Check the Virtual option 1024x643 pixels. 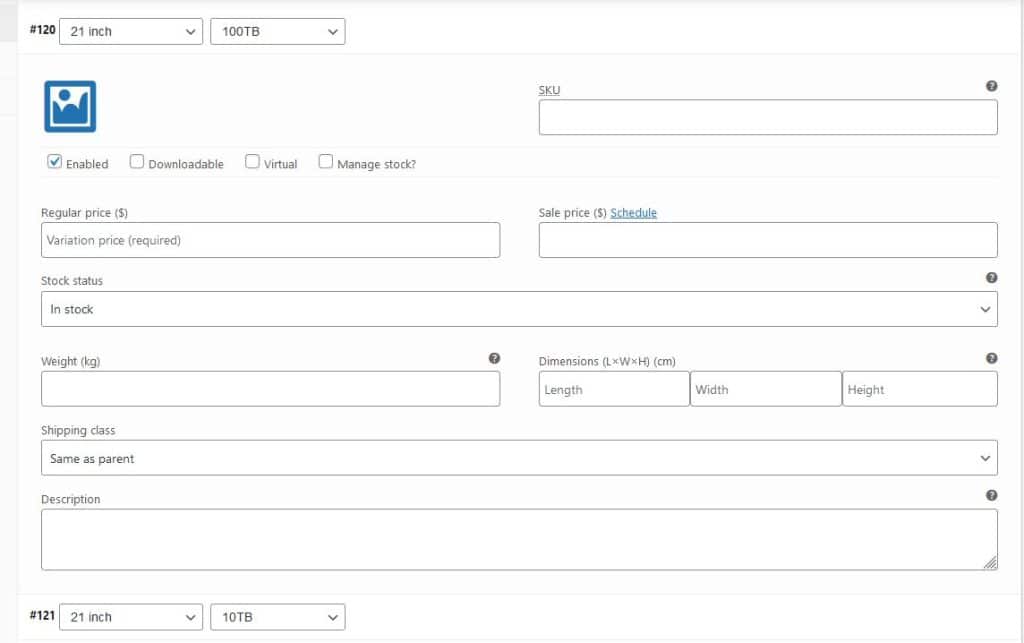pyautogui.click(x=252, y=161)
